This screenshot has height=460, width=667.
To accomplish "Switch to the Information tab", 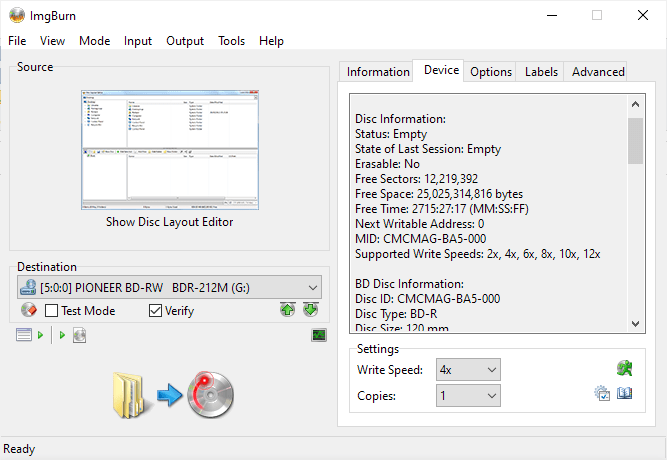I will pyautogui.click(x=378, y=71).
